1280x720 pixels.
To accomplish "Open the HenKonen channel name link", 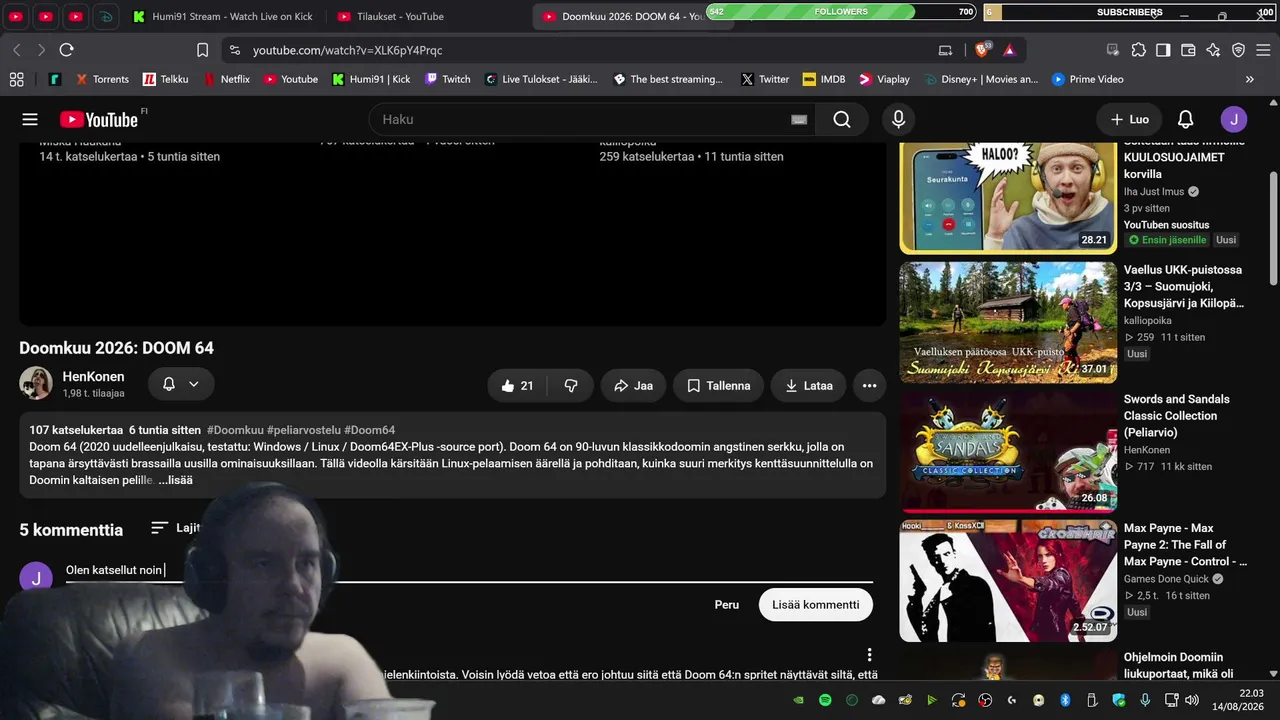I will [94, 377].
